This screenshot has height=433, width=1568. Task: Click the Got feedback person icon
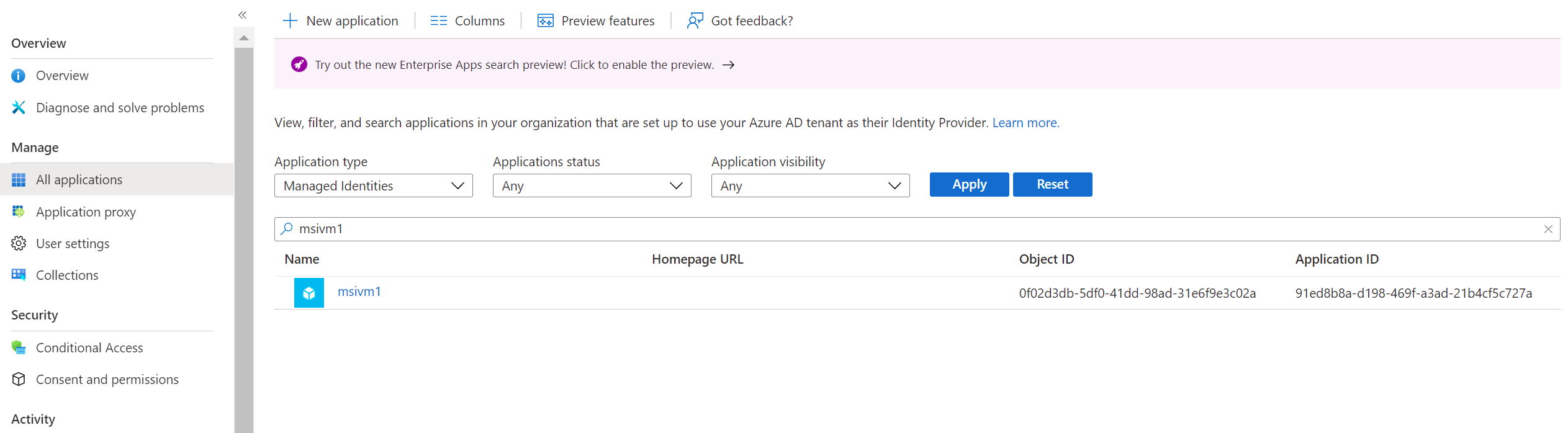pyautogui.click(x=695, y=21)
